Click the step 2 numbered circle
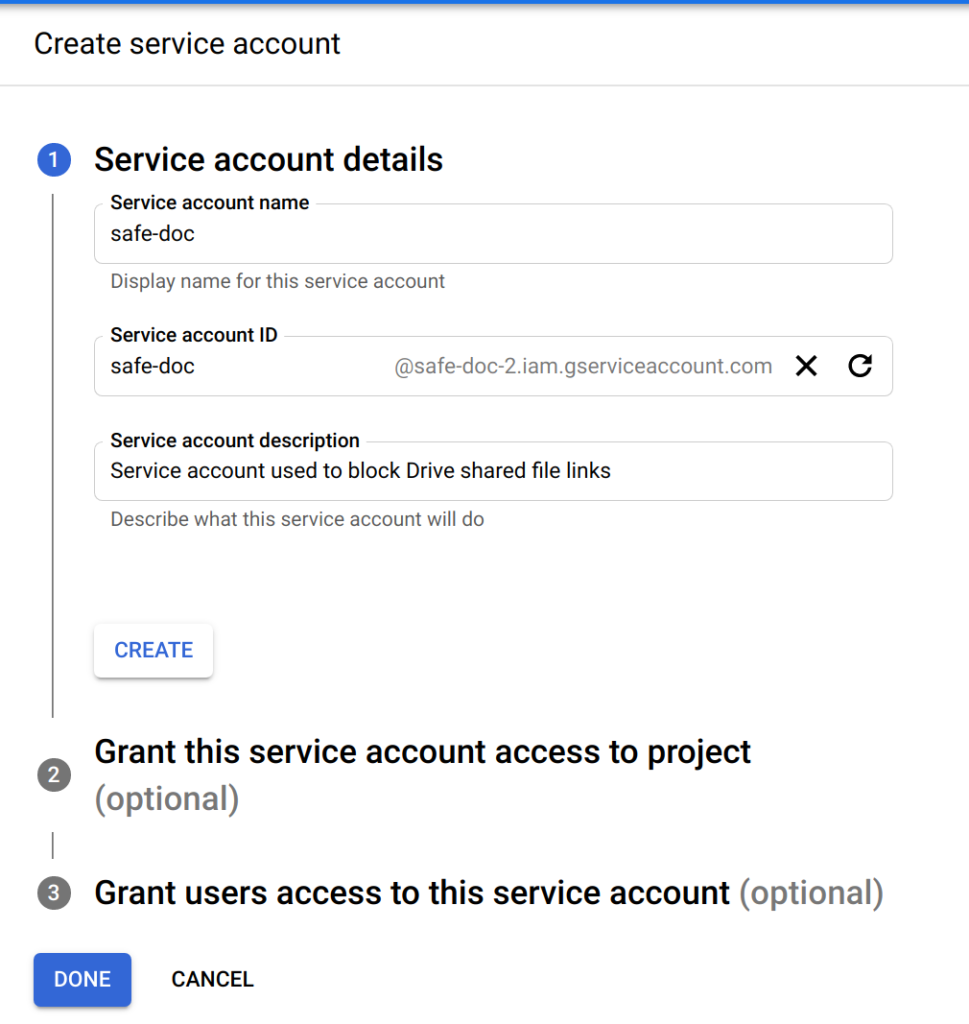 pyautogui.click(x=54, y=775)
